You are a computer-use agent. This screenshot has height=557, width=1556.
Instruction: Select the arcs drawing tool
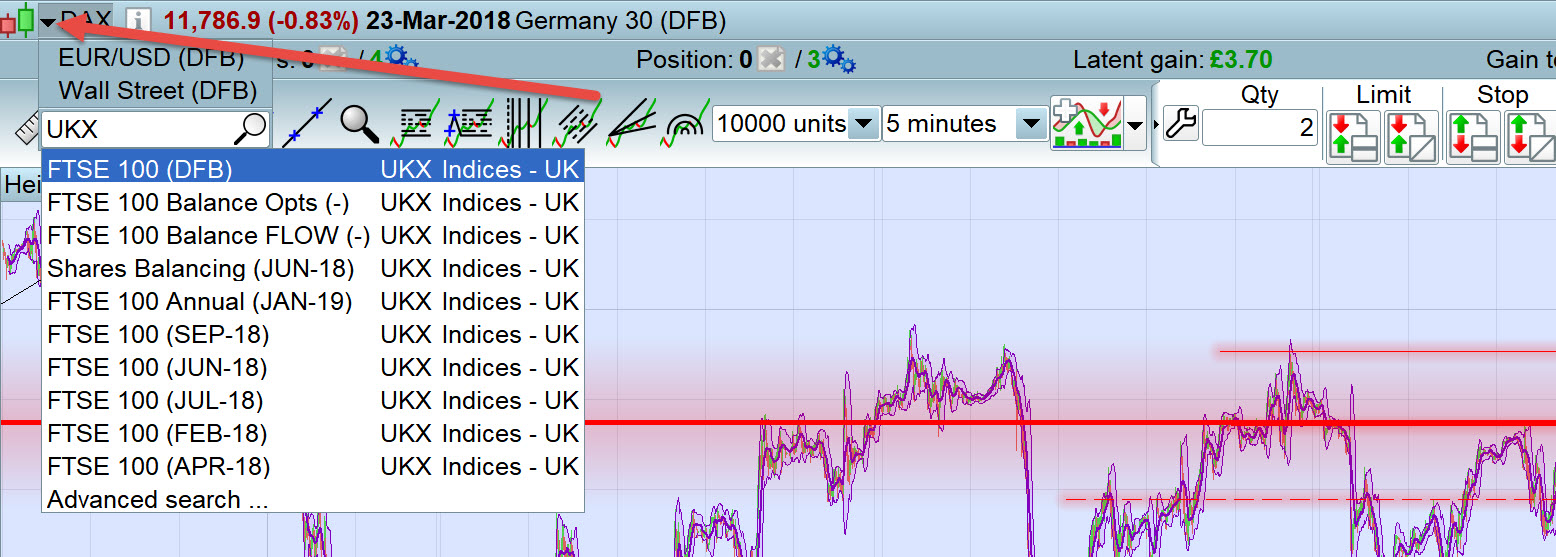coord(686,123)
